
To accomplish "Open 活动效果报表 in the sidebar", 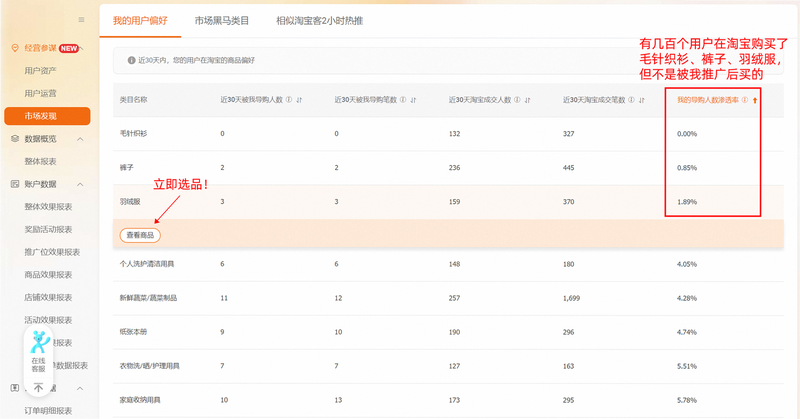I will click(48, 320).
